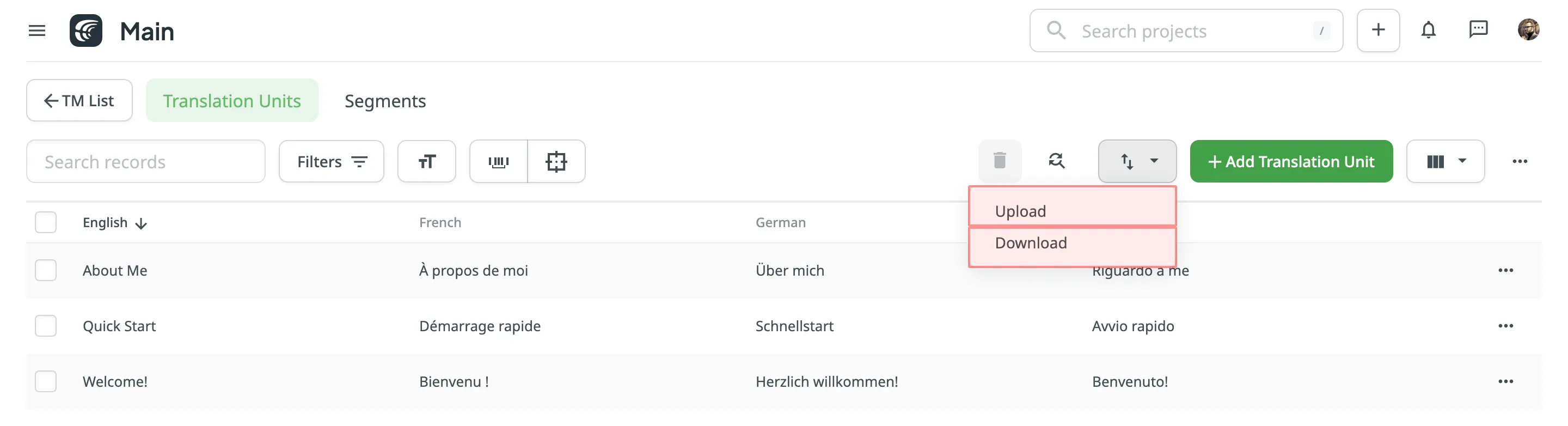Click the plus create button in header
This screenshot has height=426, width=1568.
(x=1378, y=31)
